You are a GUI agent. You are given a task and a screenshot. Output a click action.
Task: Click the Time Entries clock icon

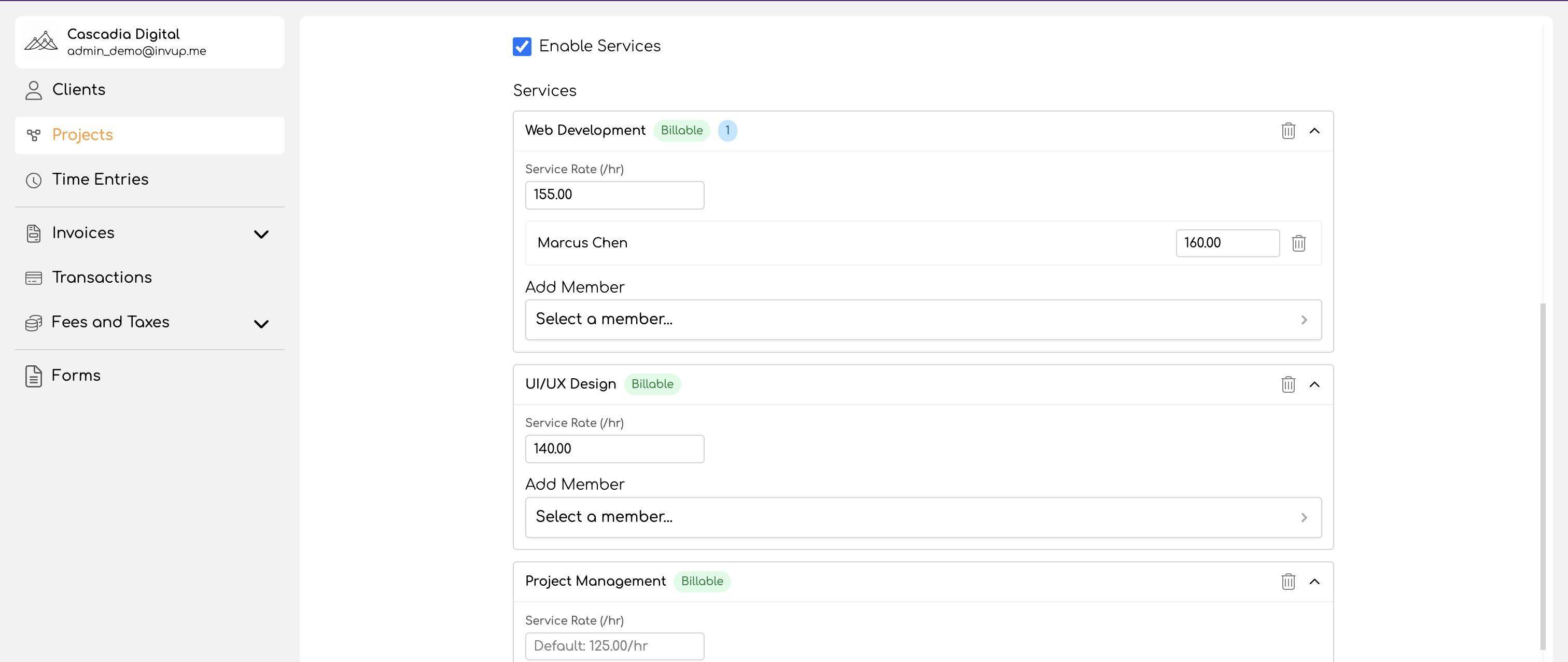click(34, 180)
